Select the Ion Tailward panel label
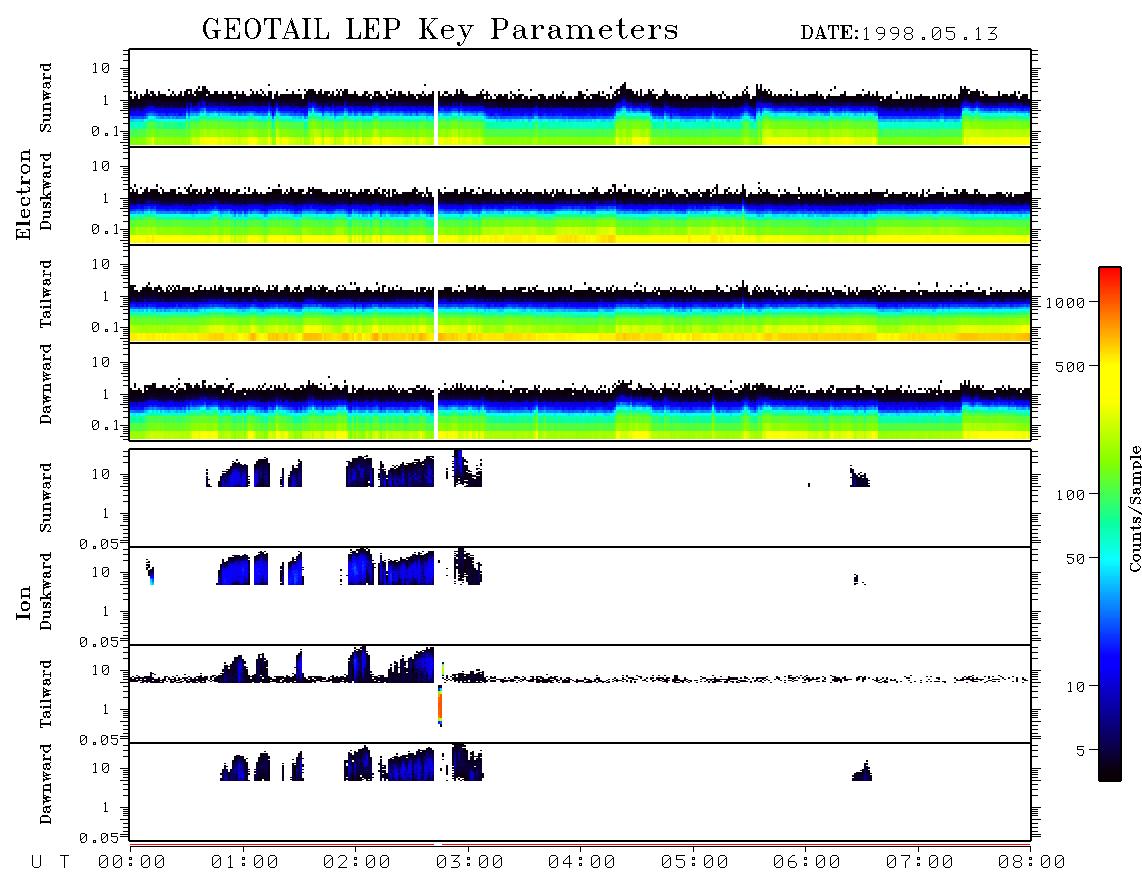1142x880 pixels. 46,694
